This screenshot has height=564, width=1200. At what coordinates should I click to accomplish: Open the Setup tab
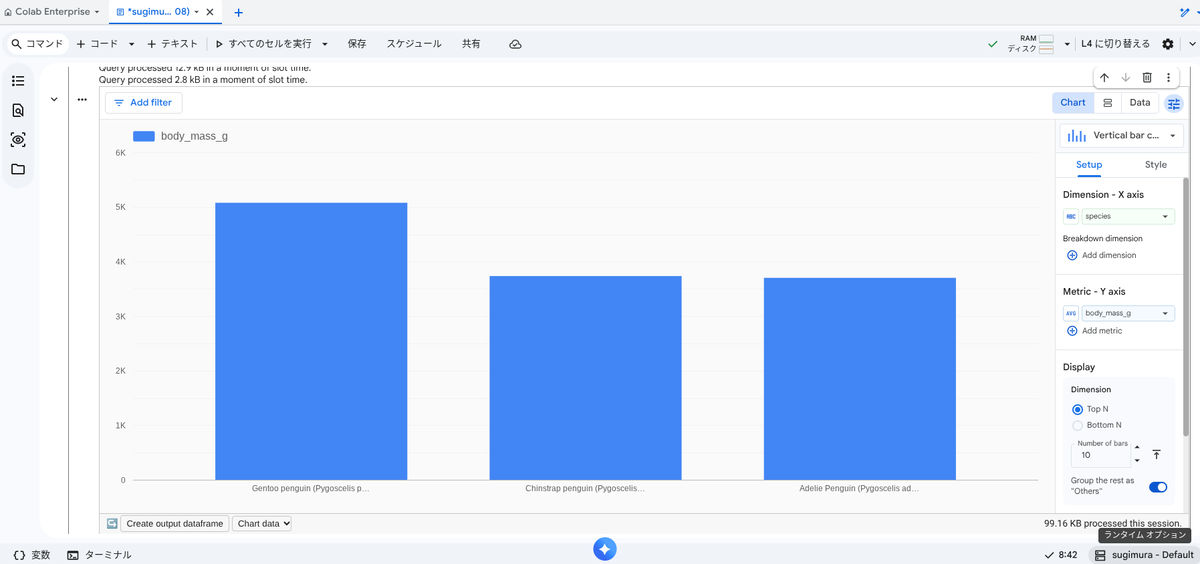pyautogui.click(x=1089, y=165)
